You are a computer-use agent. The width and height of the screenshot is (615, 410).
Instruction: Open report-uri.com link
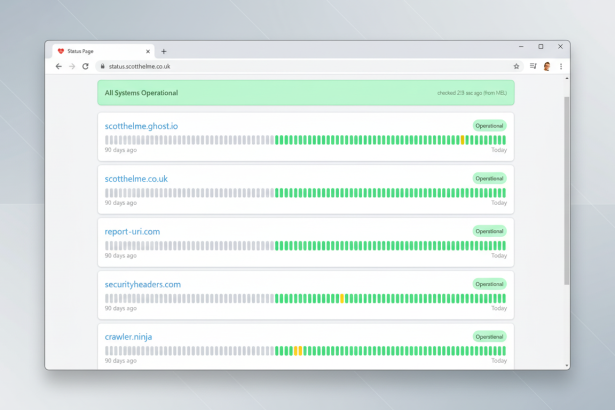(x=132, y=231)
